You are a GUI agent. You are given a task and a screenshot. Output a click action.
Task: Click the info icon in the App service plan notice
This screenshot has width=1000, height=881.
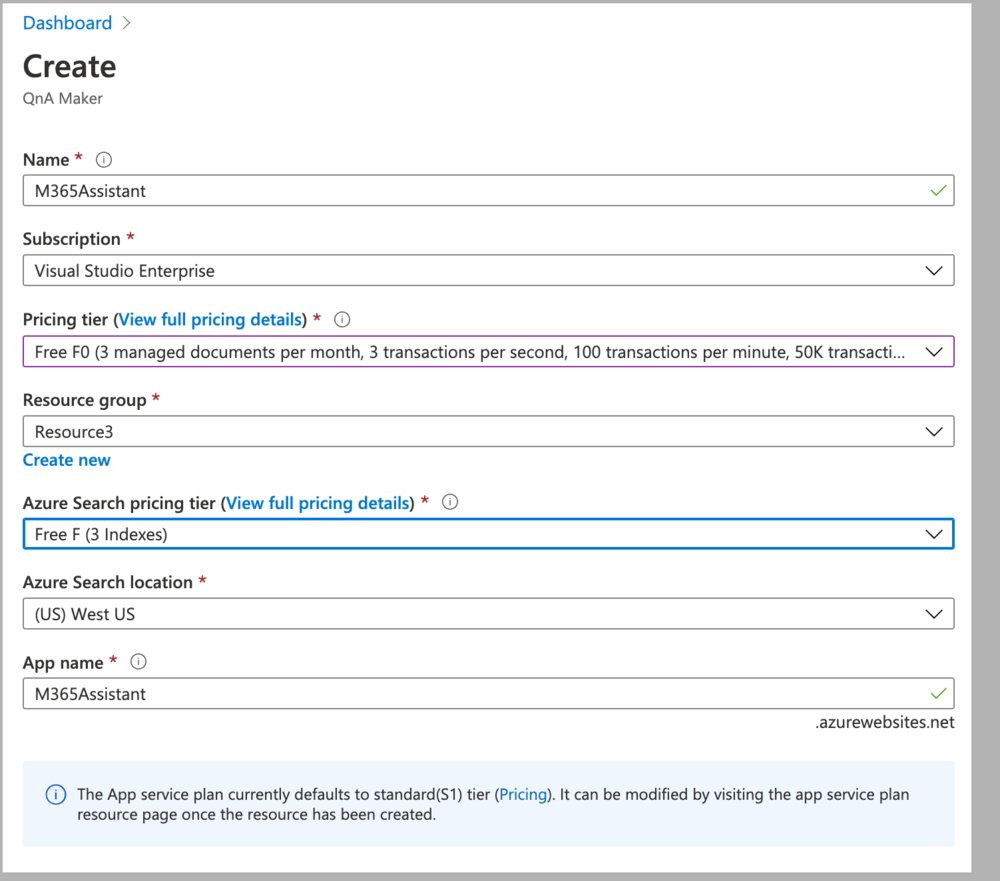(x=56, y=795)
